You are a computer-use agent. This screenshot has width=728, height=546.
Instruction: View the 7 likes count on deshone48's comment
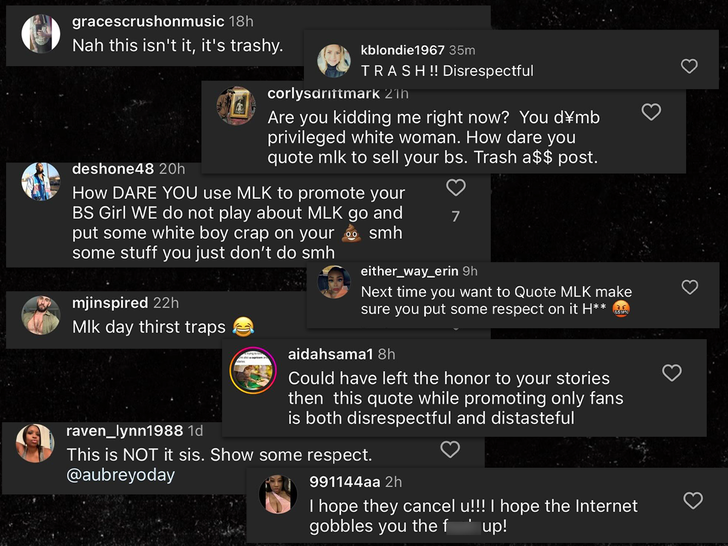point(455,216)
